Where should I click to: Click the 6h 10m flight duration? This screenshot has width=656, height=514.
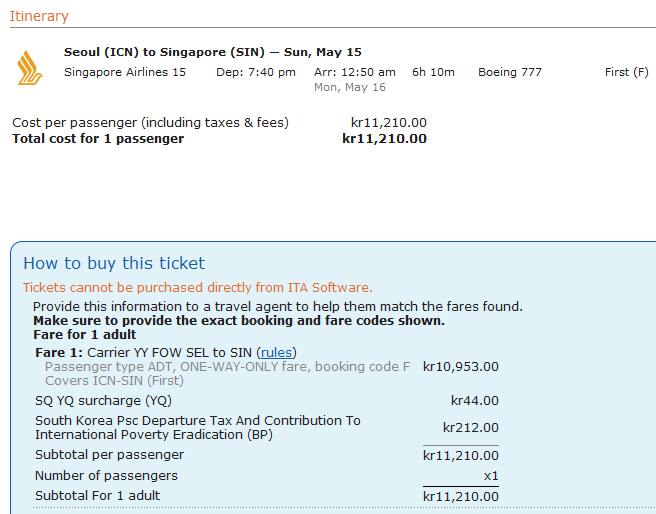[x=432, y=72]
